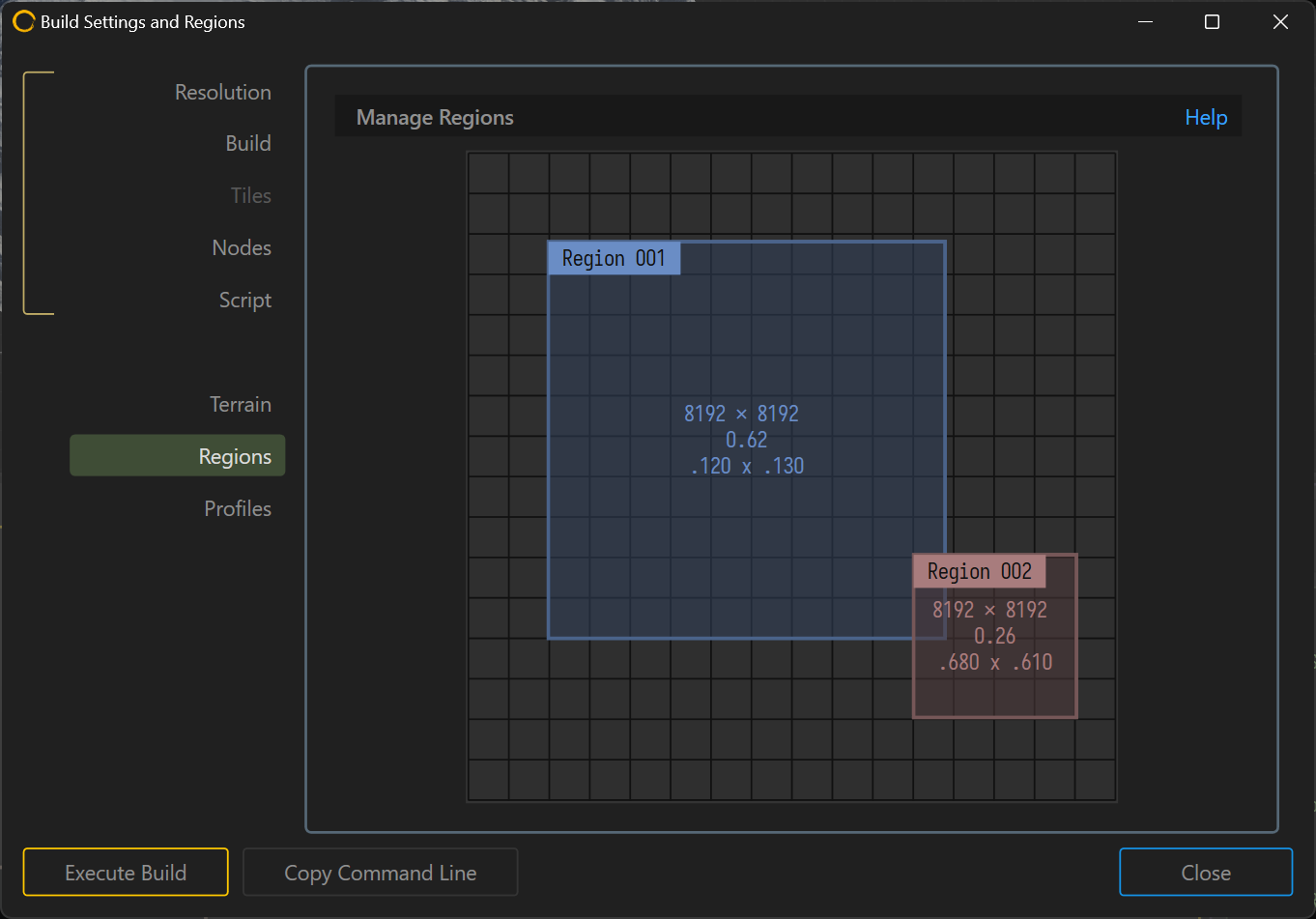The height and width of the screenshot is (919, 1316).
Task: Copy the command line for the build
Action: [x=380, y=872]
